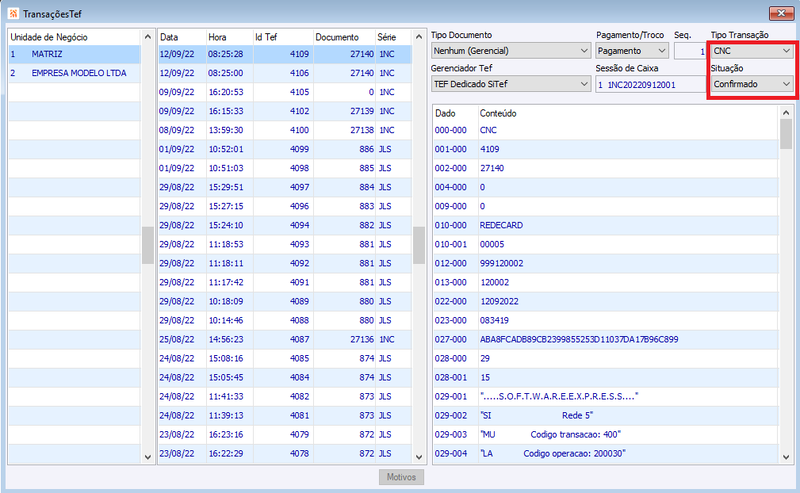Click the Dado/Conteúdo panel scrollbar thumb

[x=786, y=134]
